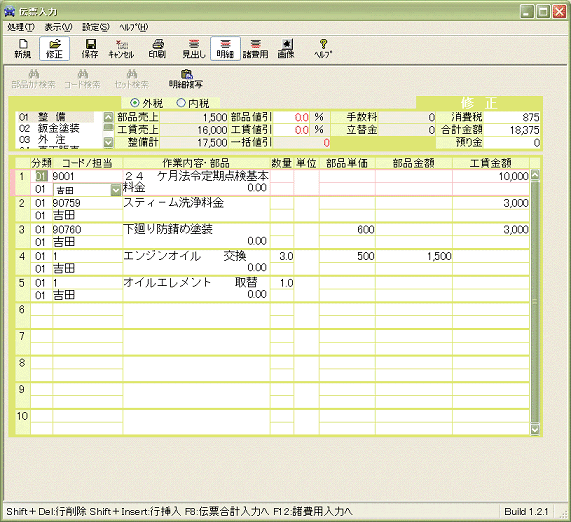Click the 新規 (New) toolbar icon
The image size is (571, 522).
[23, 48]
